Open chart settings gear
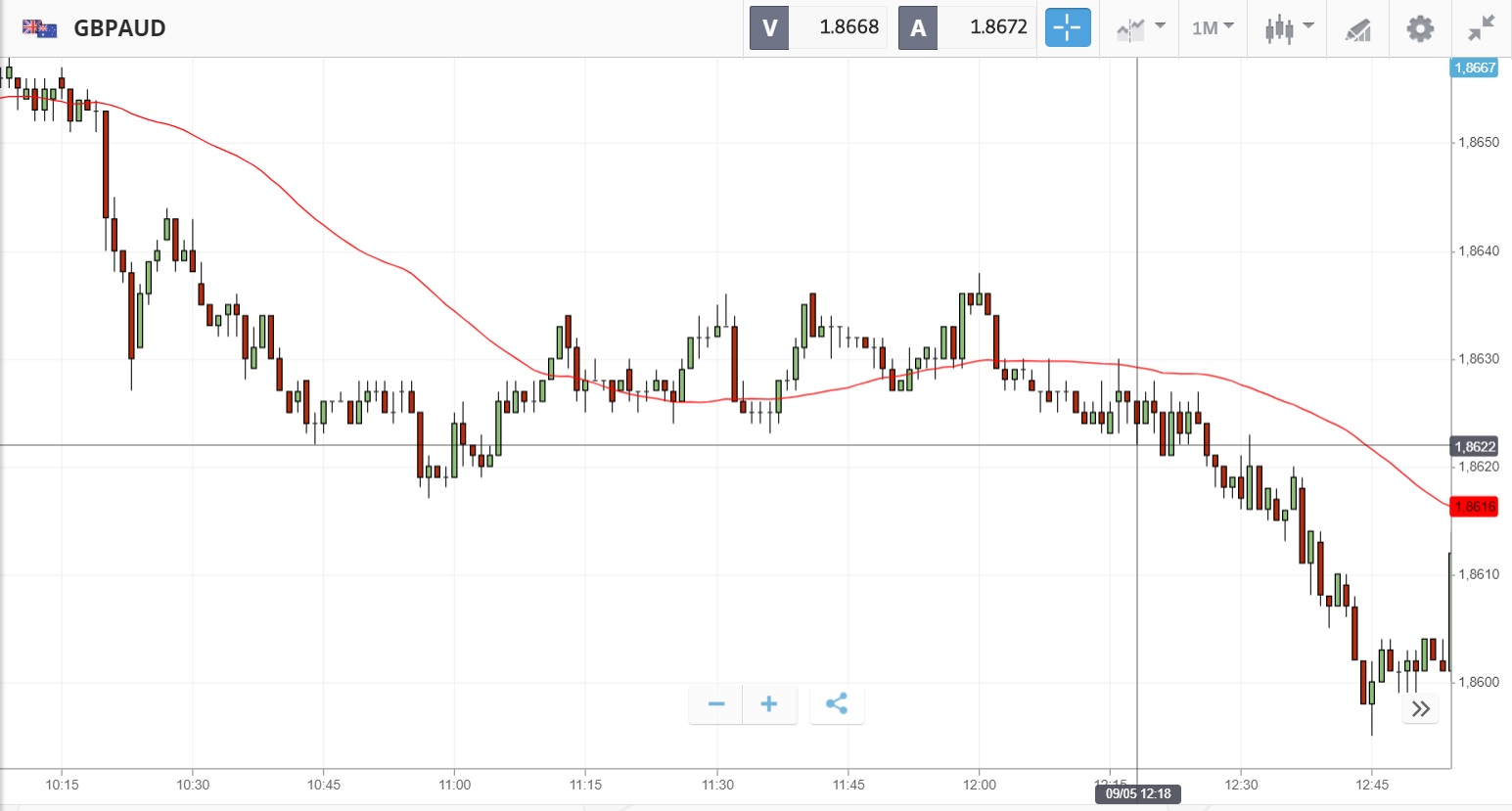The height and width of the screenshot is (811, 1512). tap(1420, 28)
